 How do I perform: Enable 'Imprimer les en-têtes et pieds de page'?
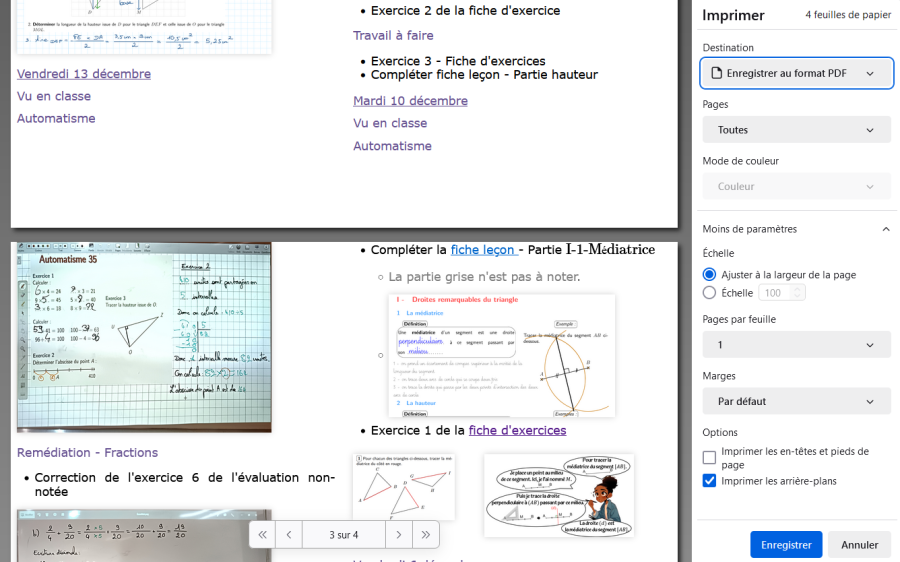(709, 458)
